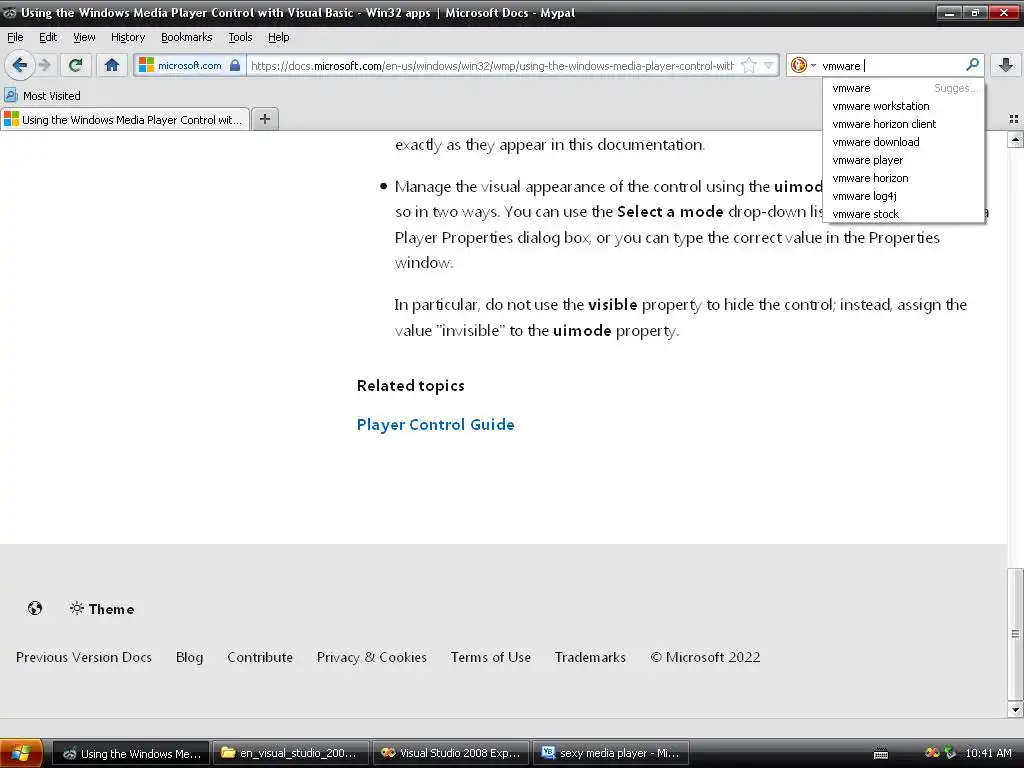Click the scrollbar down arrow

point(1015,710)
